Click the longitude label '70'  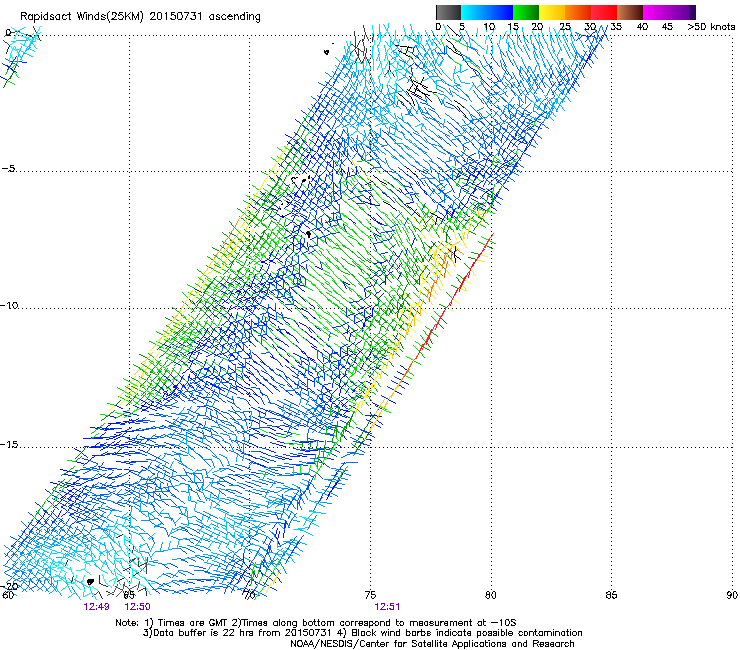pyautogui.click(x=250, y=595)
